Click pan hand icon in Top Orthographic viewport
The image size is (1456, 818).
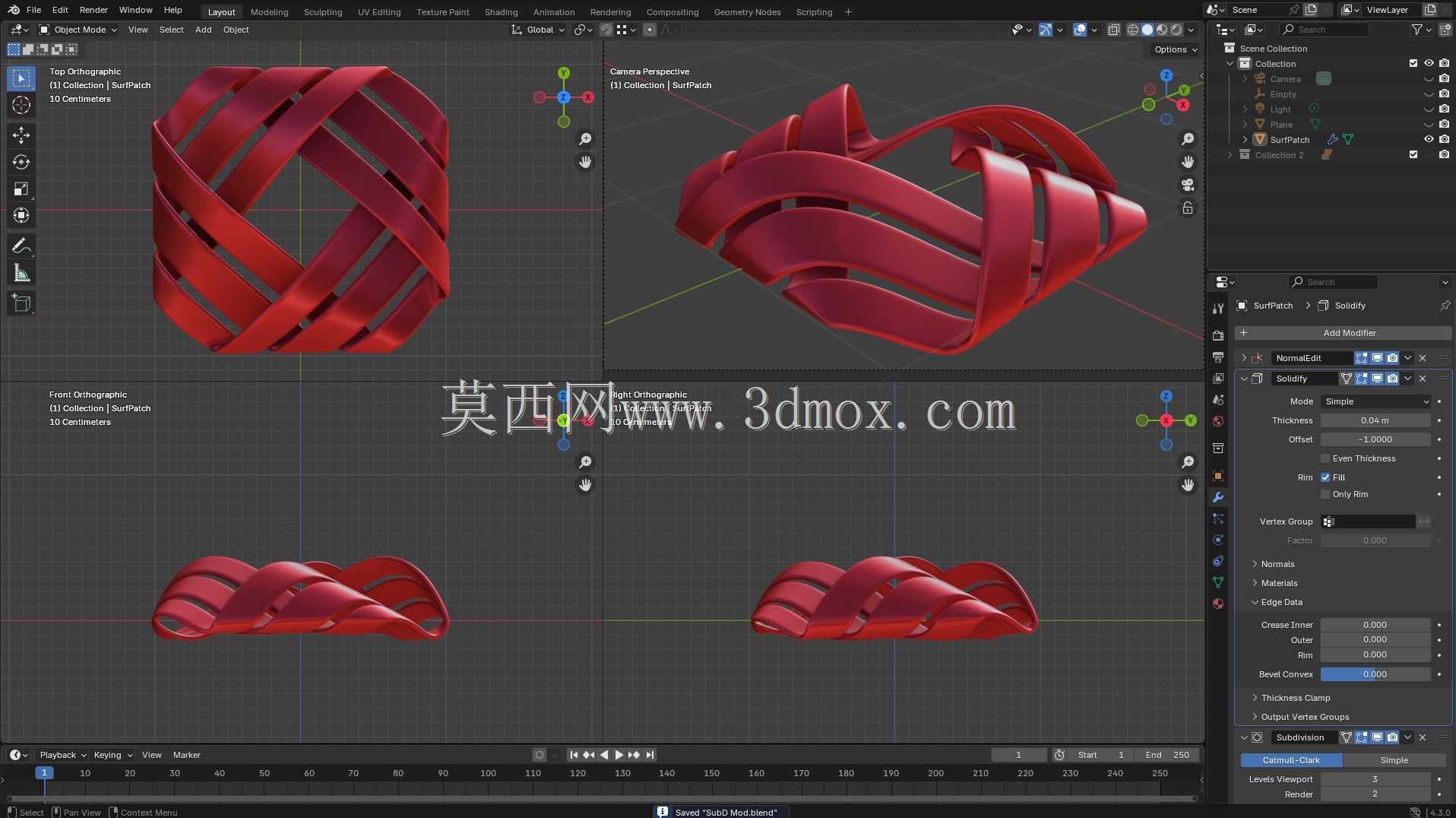(585, 162)
